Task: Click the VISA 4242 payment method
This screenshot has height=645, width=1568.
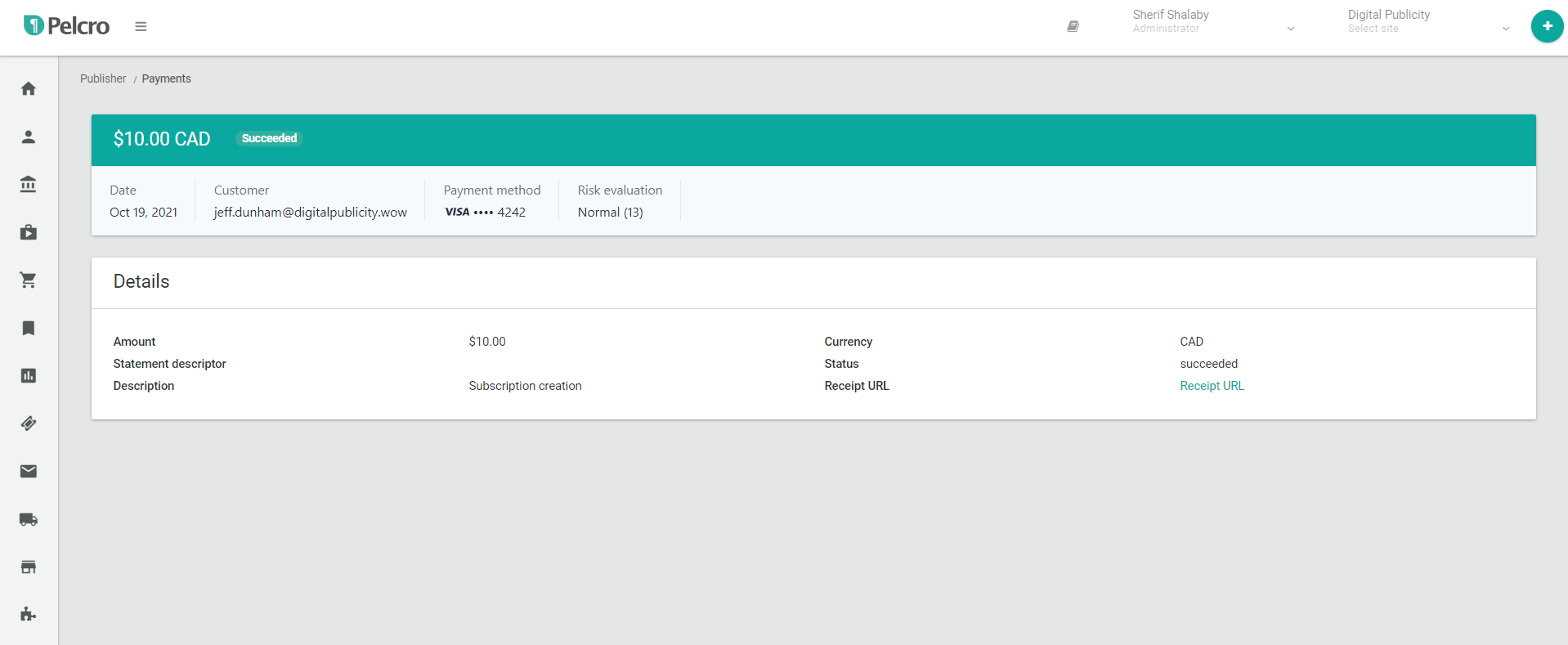Action: pyautogui.click(x=485, y=213)
